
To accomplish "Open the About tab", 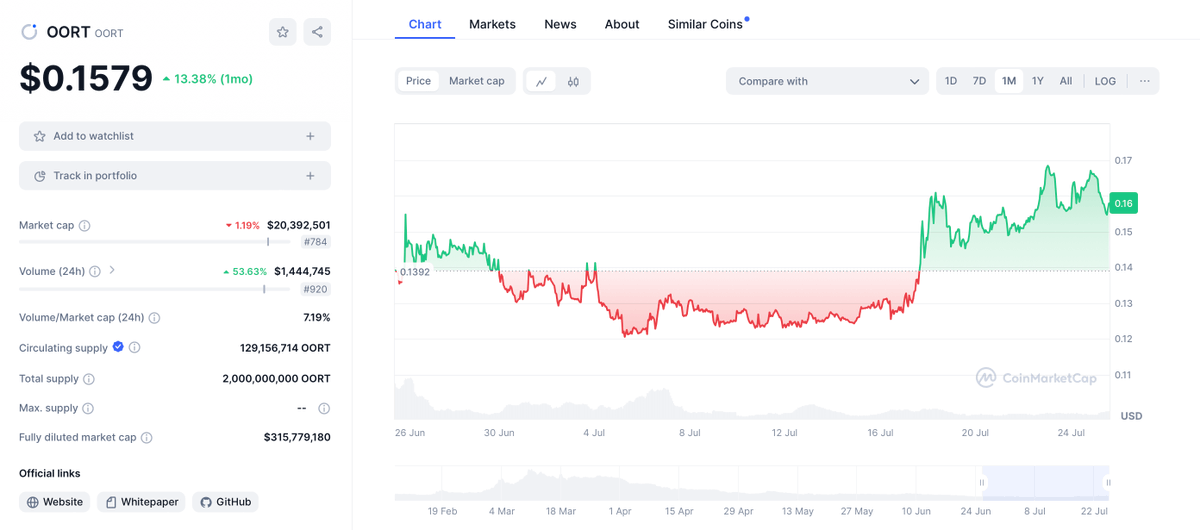I will click(x=622, y=24).
